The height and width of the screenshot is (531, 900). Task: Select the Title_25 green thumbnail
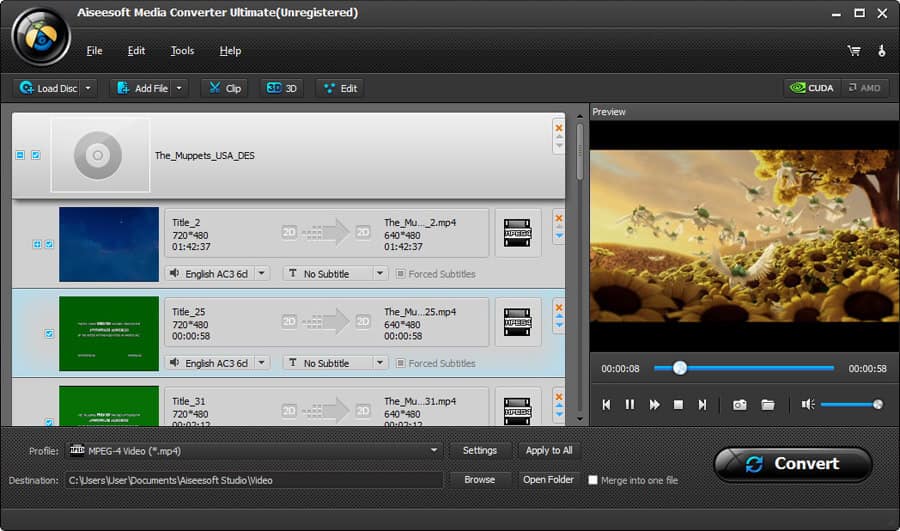[109, 334]
